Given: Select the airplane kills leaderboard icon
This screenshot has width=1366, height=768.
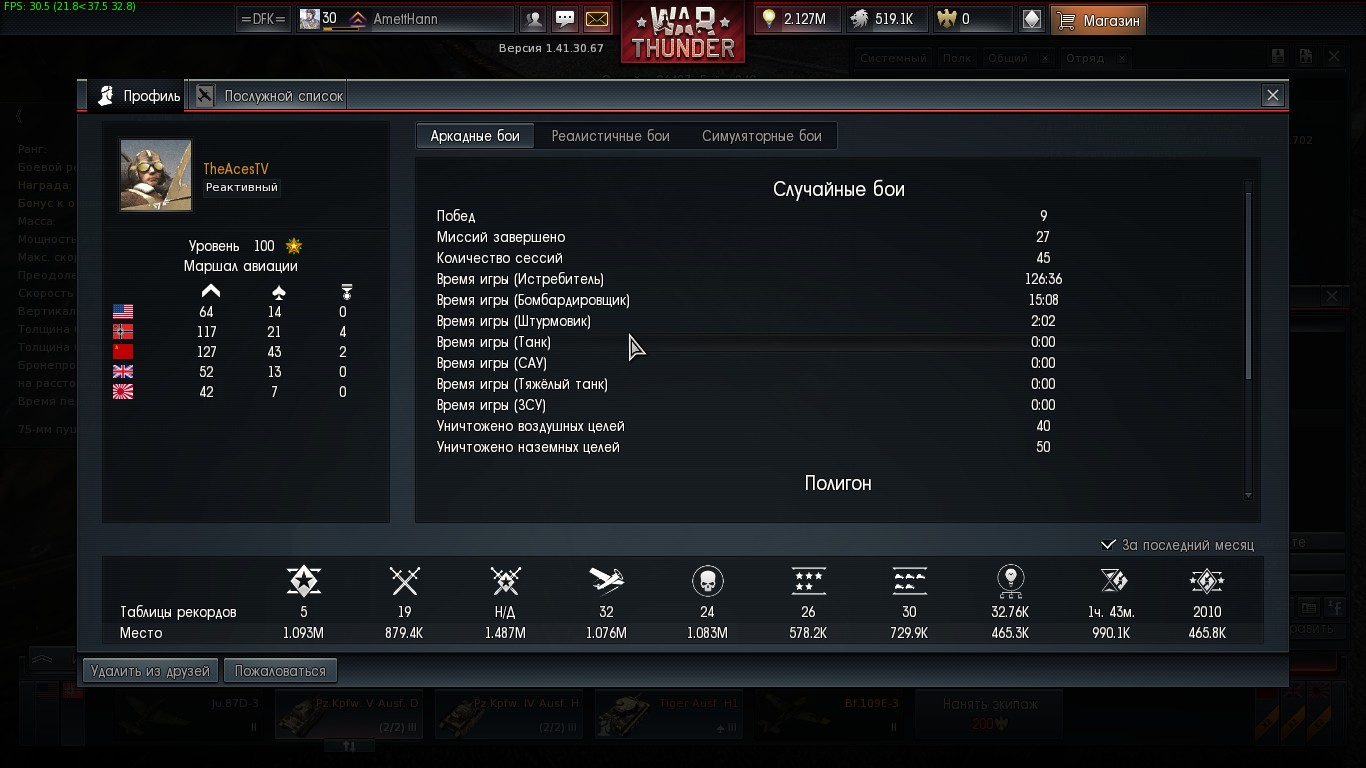Looking at the screenshot, I should coord(606,581).
